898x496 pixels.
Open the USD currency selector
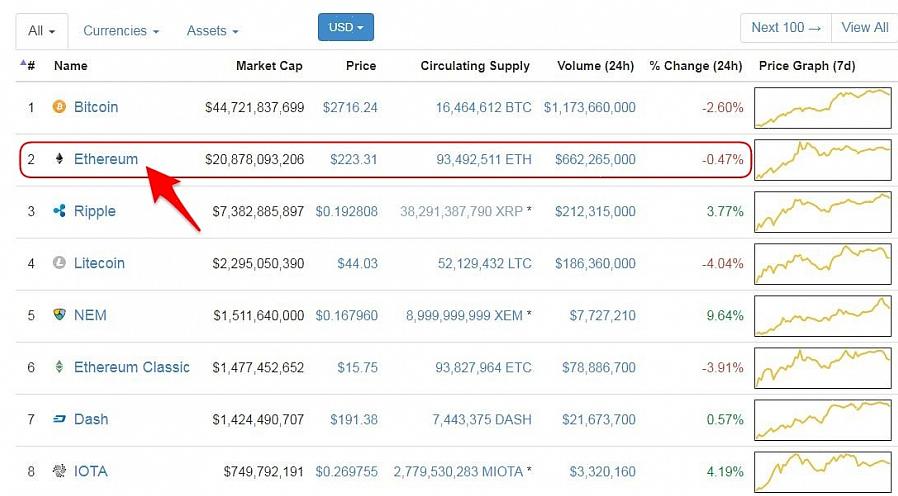[346, 27]
